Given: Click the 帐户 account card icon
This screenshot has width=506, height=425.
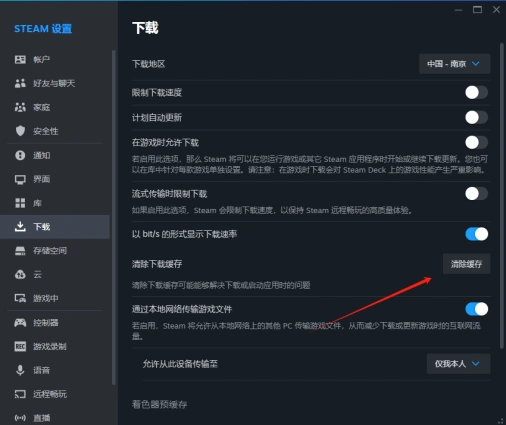Looking at the screenshot, I should point(20,59).
